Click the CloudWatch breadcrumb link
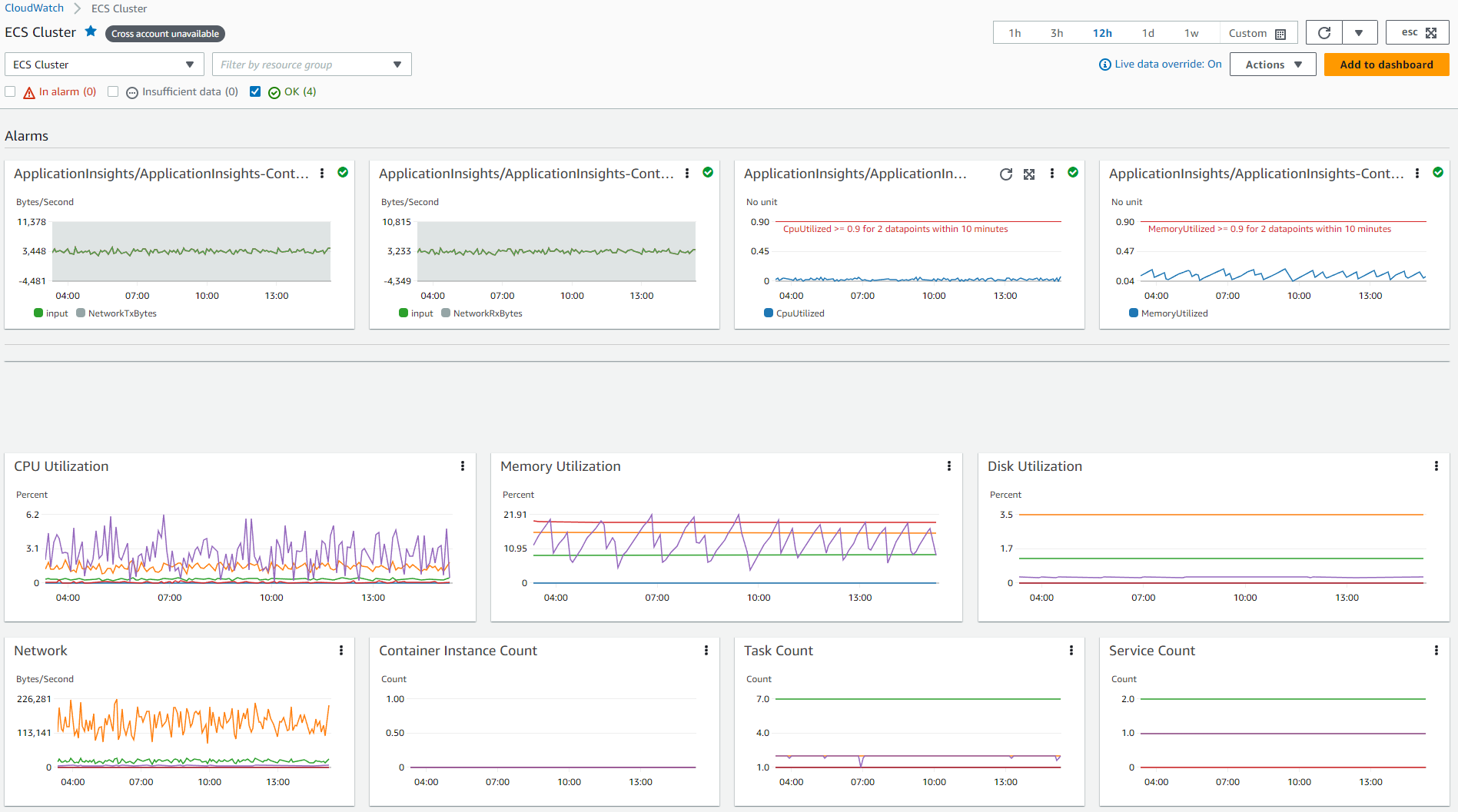Viewport: 1458px width, 812px height. pyautogui.click(x=34, y=8)
